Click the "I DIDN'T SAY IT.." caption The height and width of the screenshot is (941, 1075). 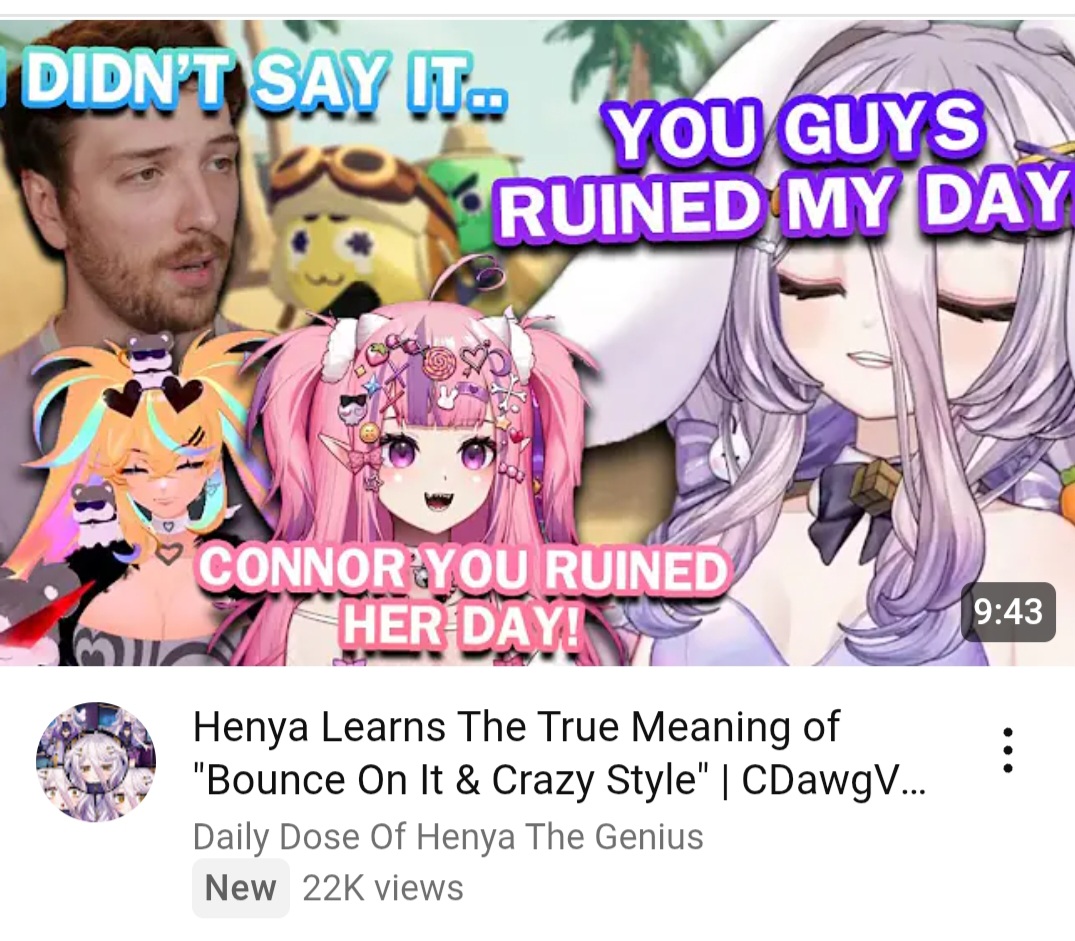pyautogui.click(x=255, y=82)
